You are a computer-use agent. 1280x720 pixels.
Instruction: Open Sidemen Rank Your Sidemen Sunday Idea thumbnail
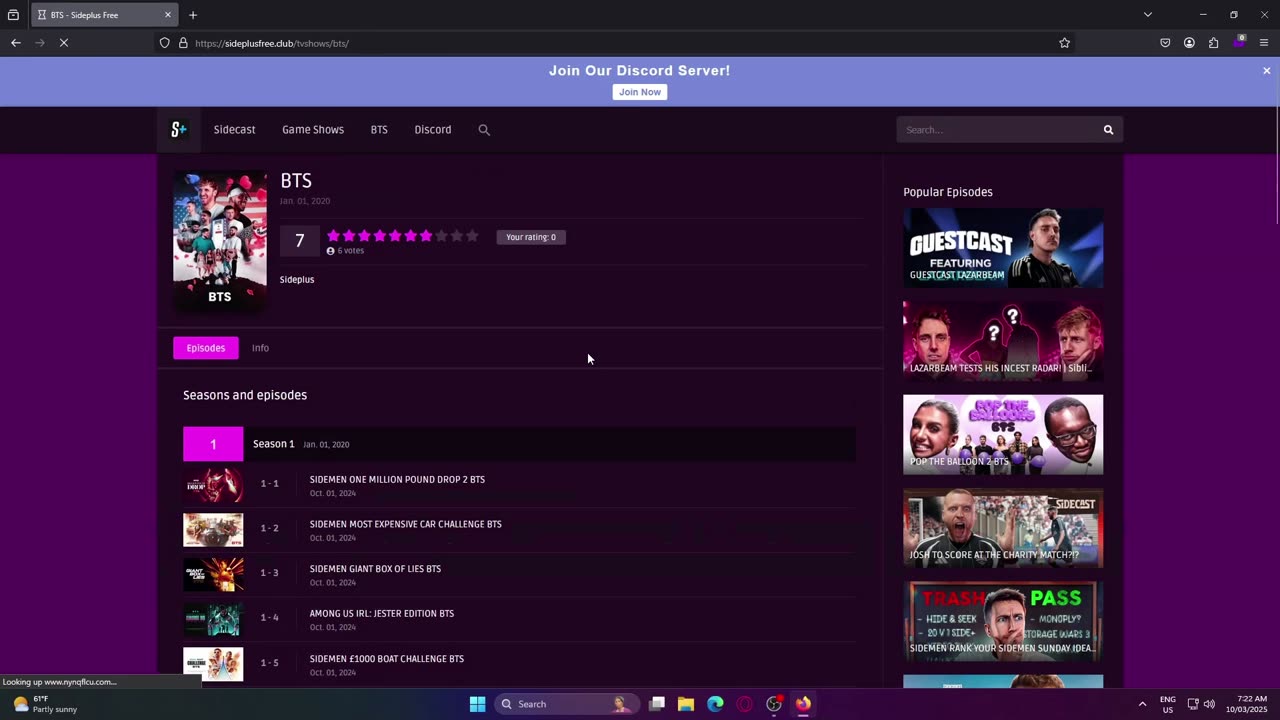(x=1003, y=621)
